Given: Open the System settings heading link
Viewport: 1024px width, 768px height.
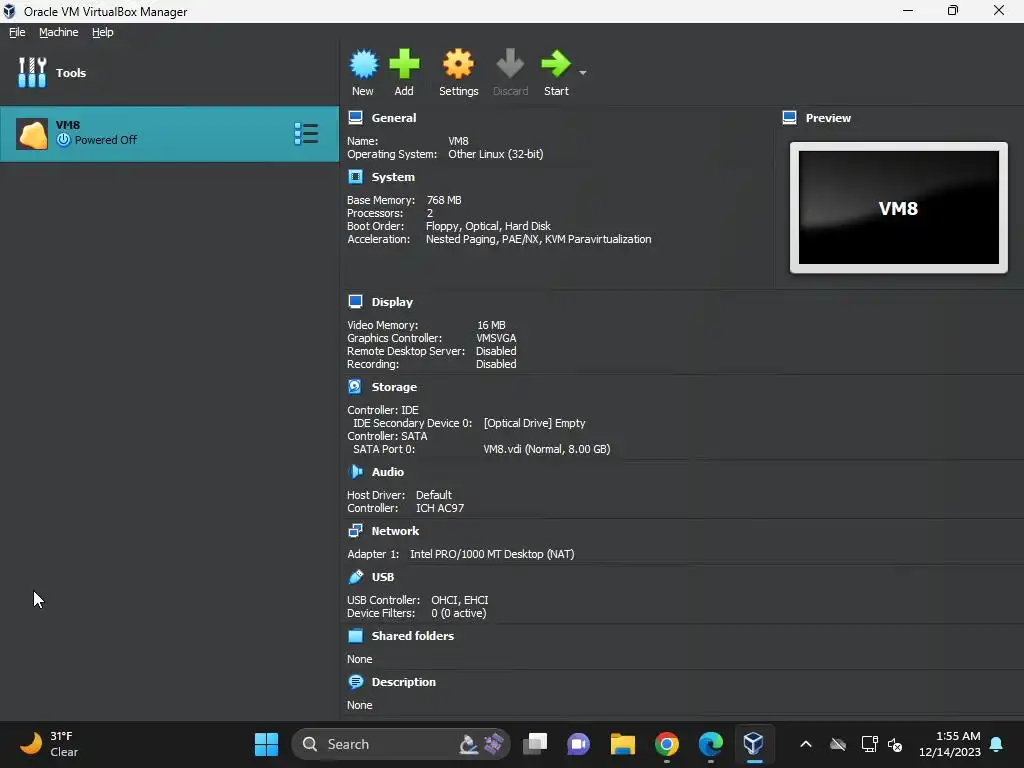Looking at the screenshot, I should (x=393, y=177).
